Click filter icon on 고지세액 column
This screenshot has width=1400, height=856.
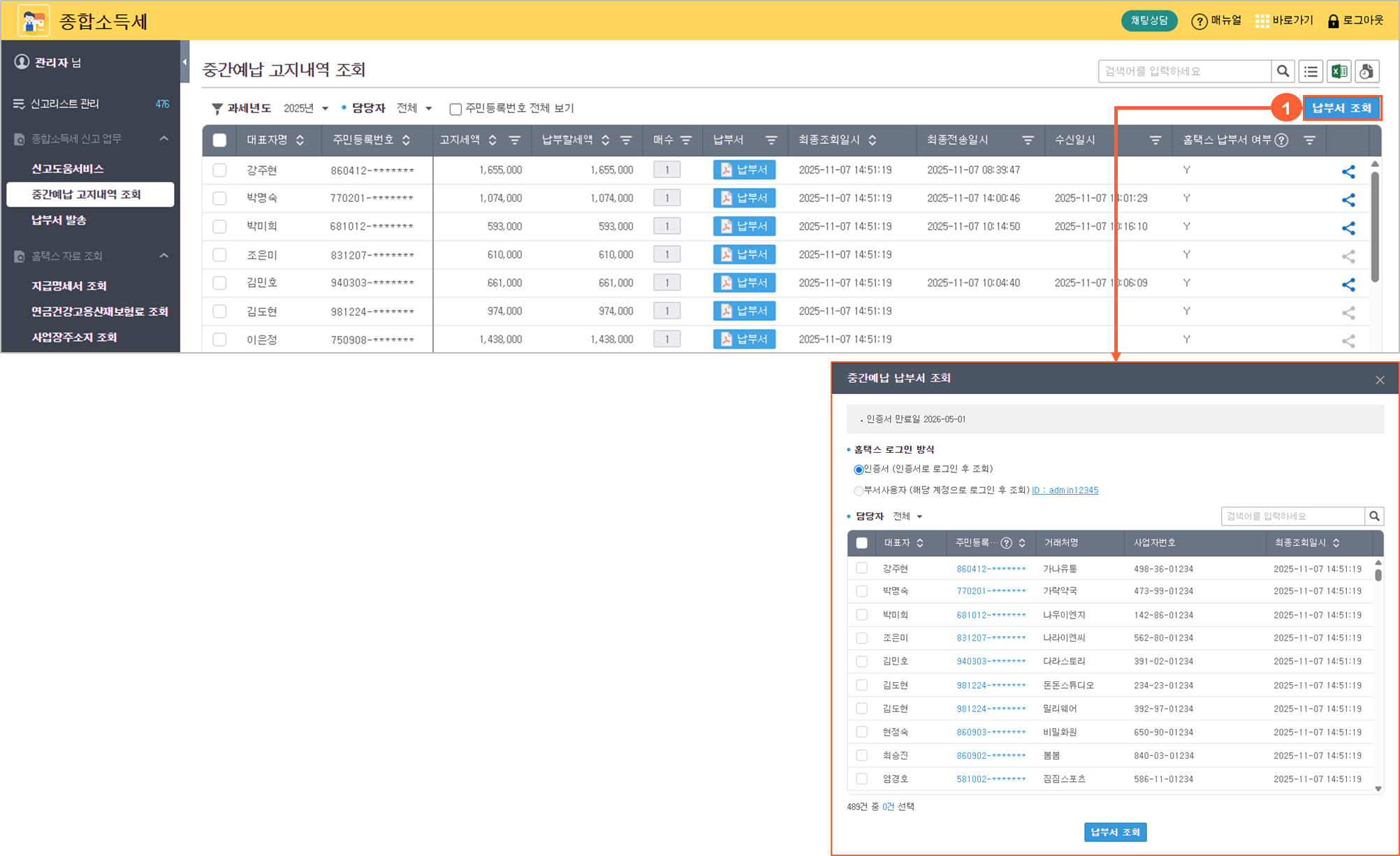515,140
